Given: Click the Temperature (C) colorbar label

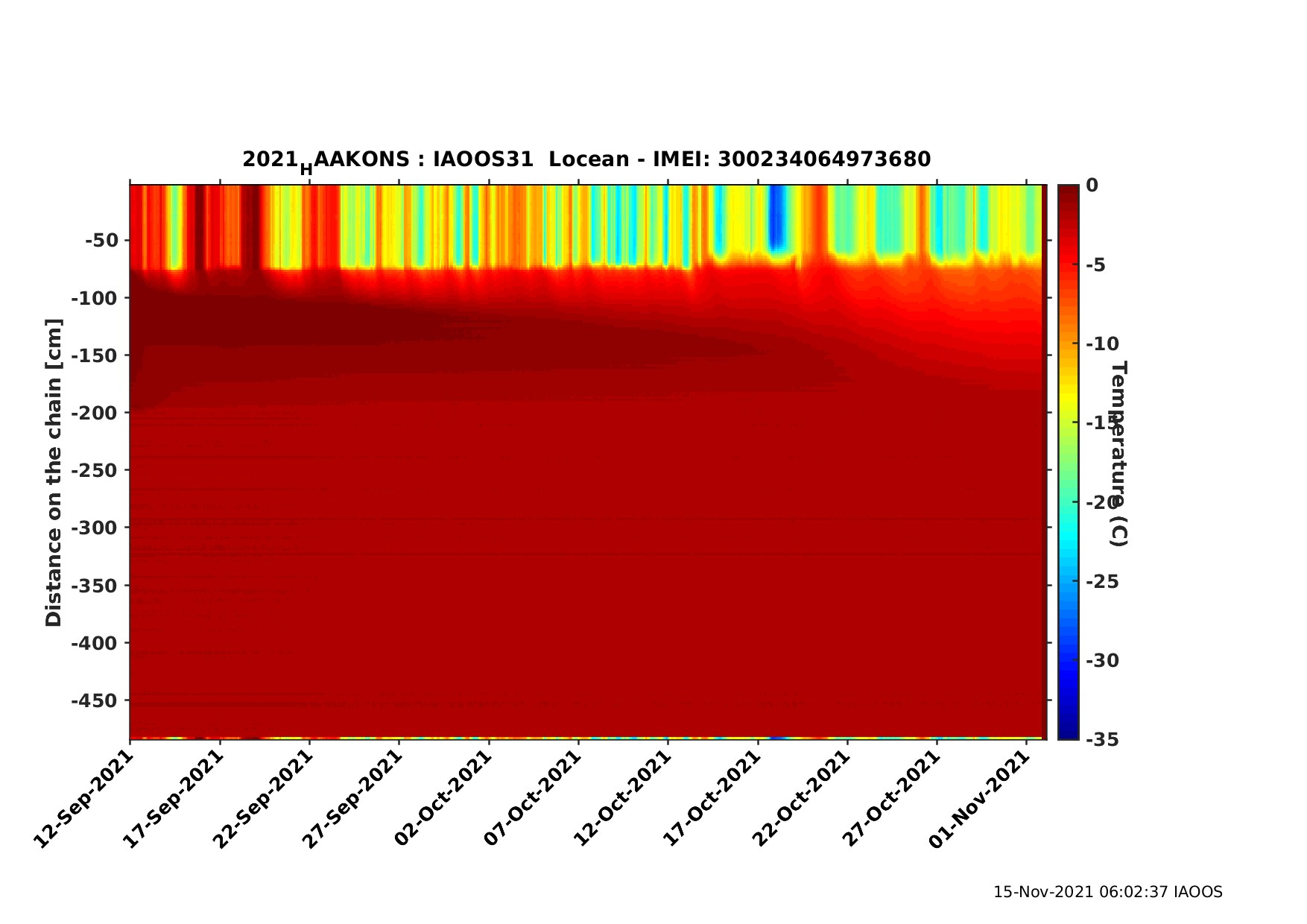Looking at the screenshot, I should [x=1118, y=453].
